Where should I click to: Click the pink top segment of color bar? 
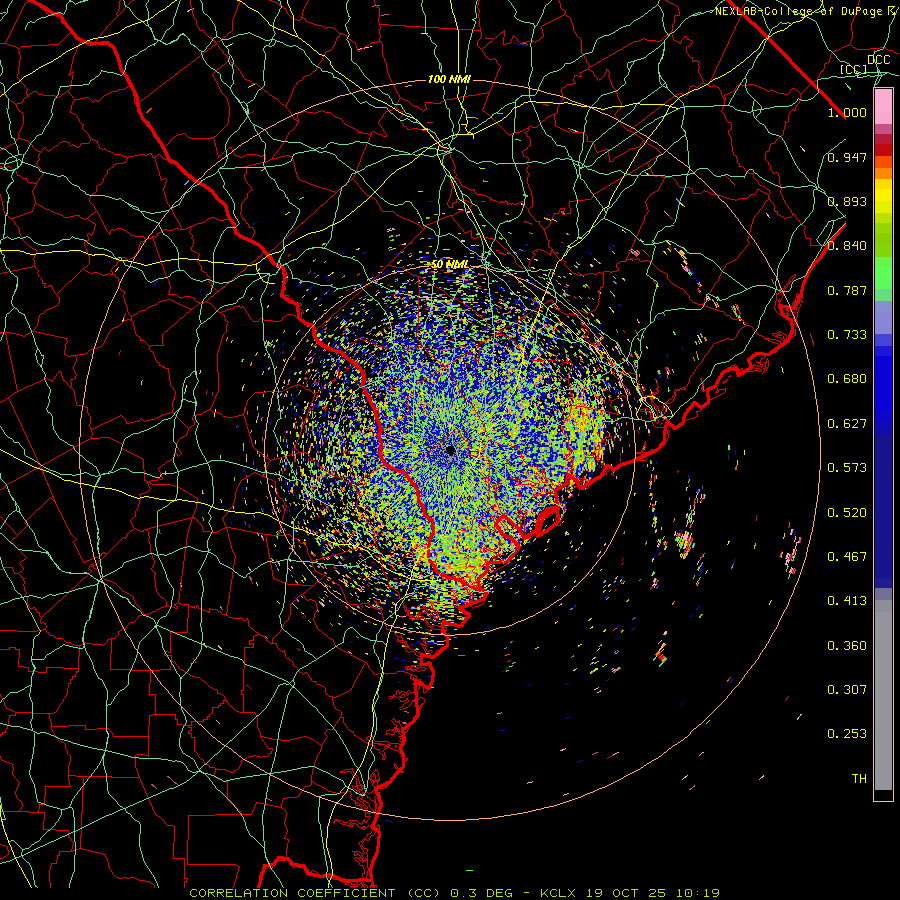click(x=883, y=107)
